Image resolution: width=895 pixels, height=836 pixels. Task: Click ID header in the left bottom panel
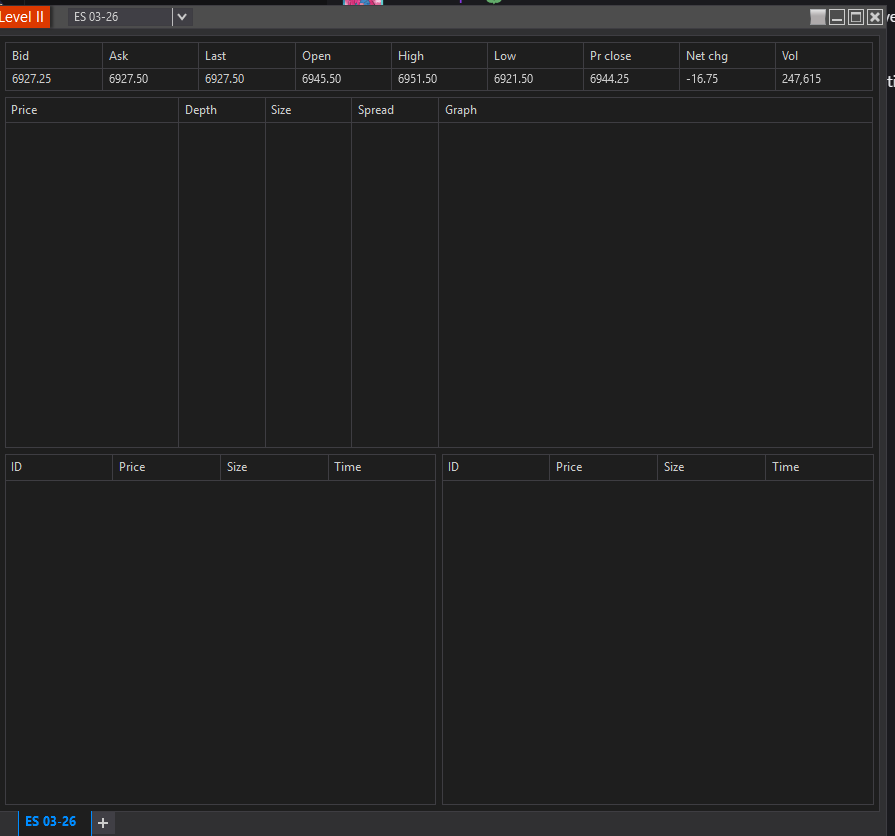click(17, 467)
